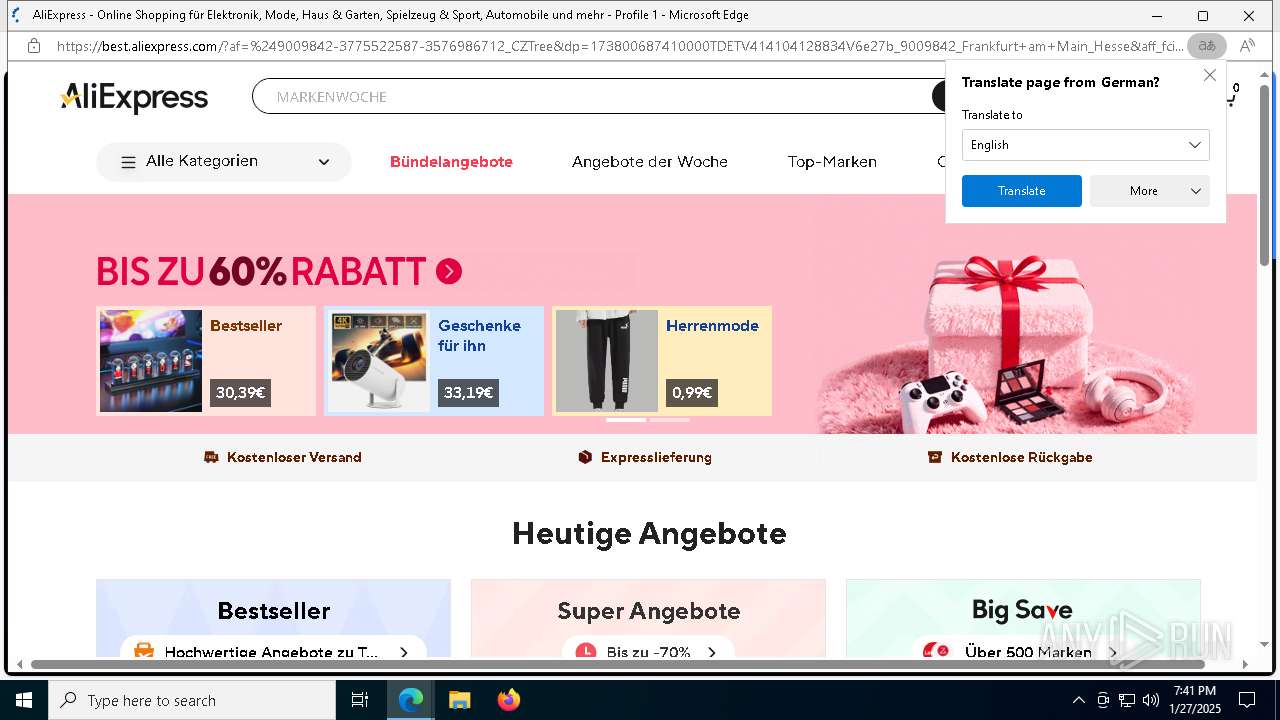
Task: Click the volume icon in system tray
Action: (x=1151, y=700)
